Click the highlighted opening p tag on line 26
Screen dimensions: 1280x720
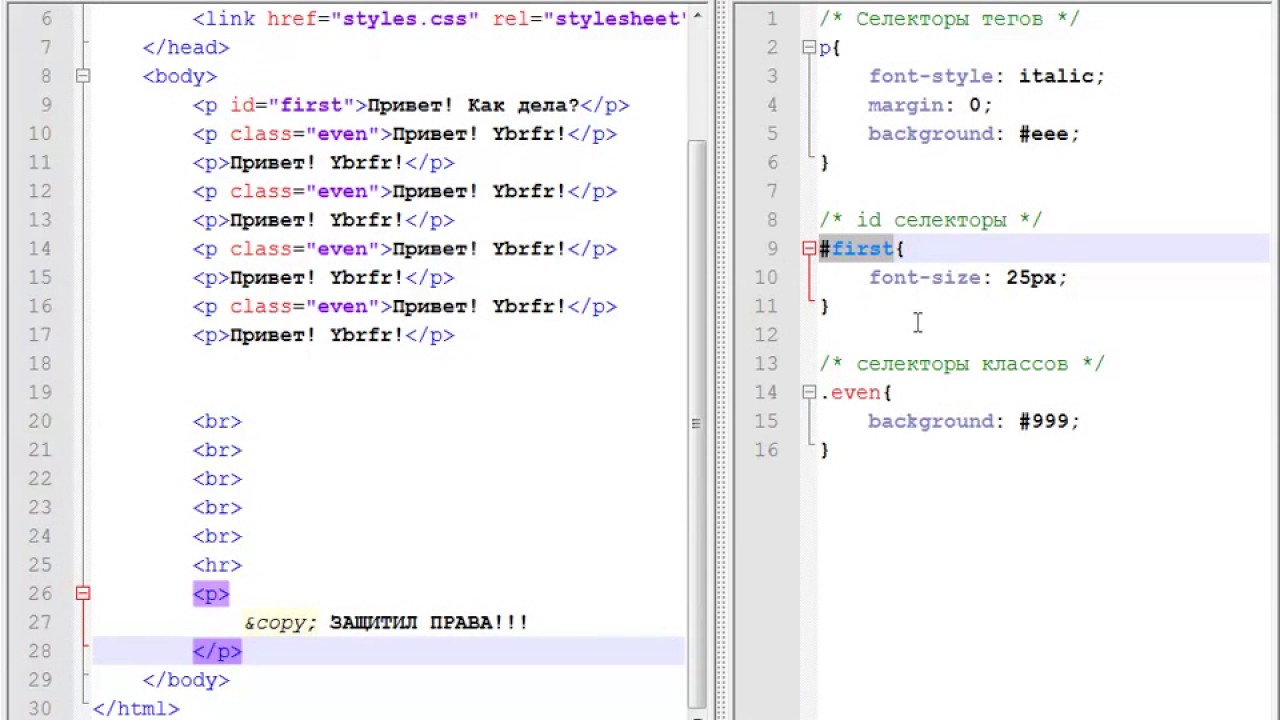[211, 594]
